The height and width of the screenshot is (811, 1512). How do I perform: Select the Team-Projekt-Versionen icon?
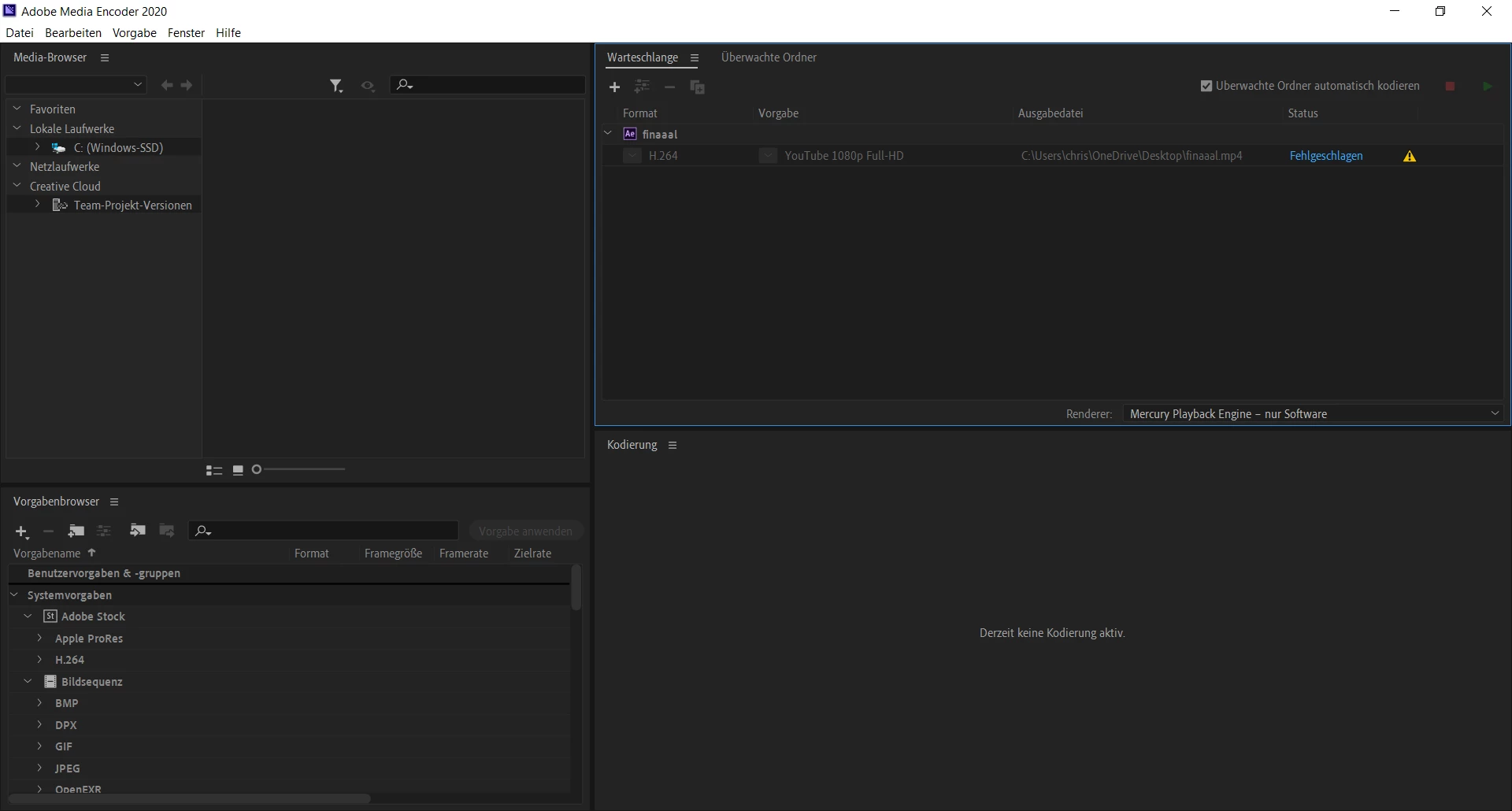pos(60,205)
